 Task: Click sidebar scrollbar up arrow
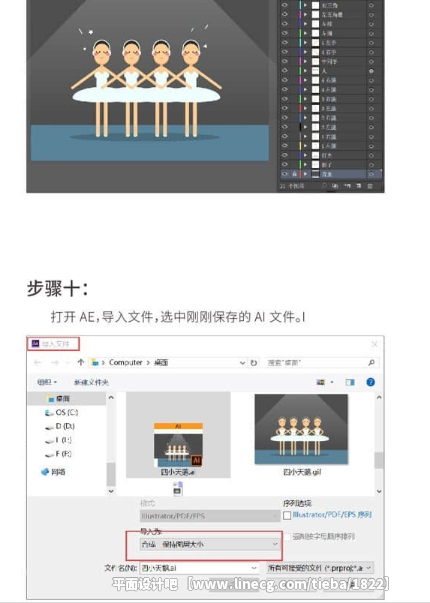(111, 398)
